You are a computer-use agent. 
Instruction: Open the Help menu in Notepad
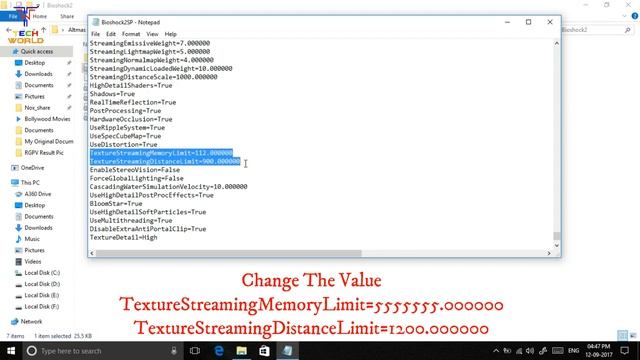[170, 34]
